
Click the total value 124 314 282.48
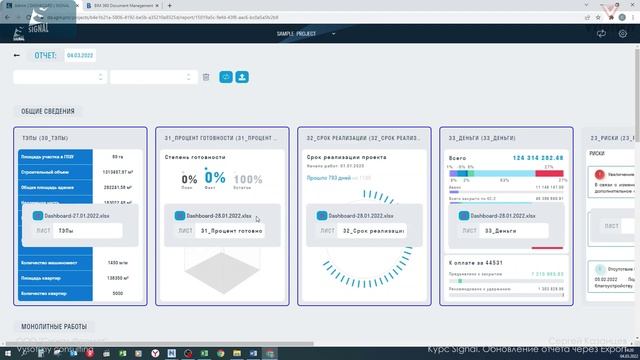point(538,158)
